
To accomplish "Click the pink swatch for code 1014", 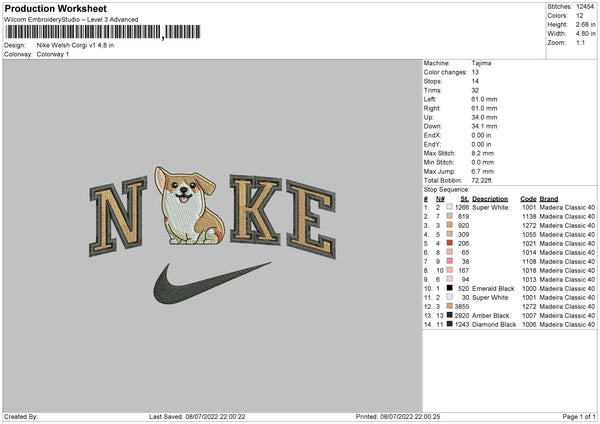I will 450,252.
